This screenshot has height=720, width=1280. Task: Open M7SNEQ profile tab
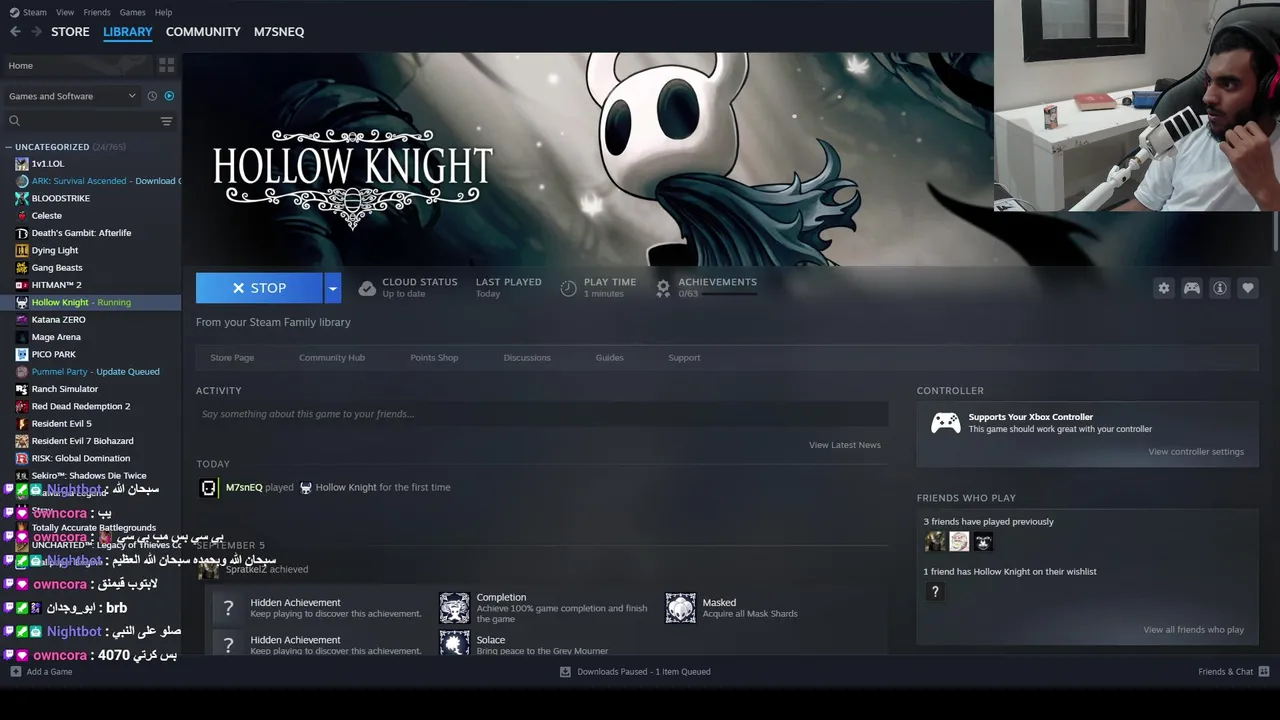tap(279, 32)
